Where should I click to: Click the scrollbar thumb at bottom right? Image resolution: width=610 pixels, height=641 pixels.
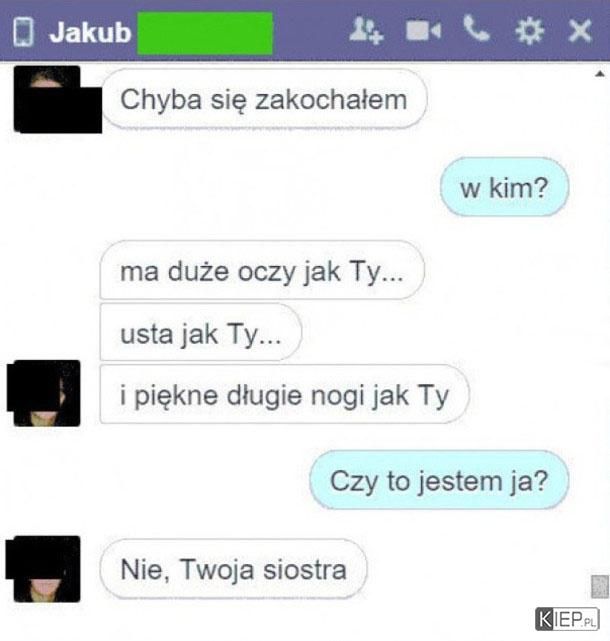(600, 586)
